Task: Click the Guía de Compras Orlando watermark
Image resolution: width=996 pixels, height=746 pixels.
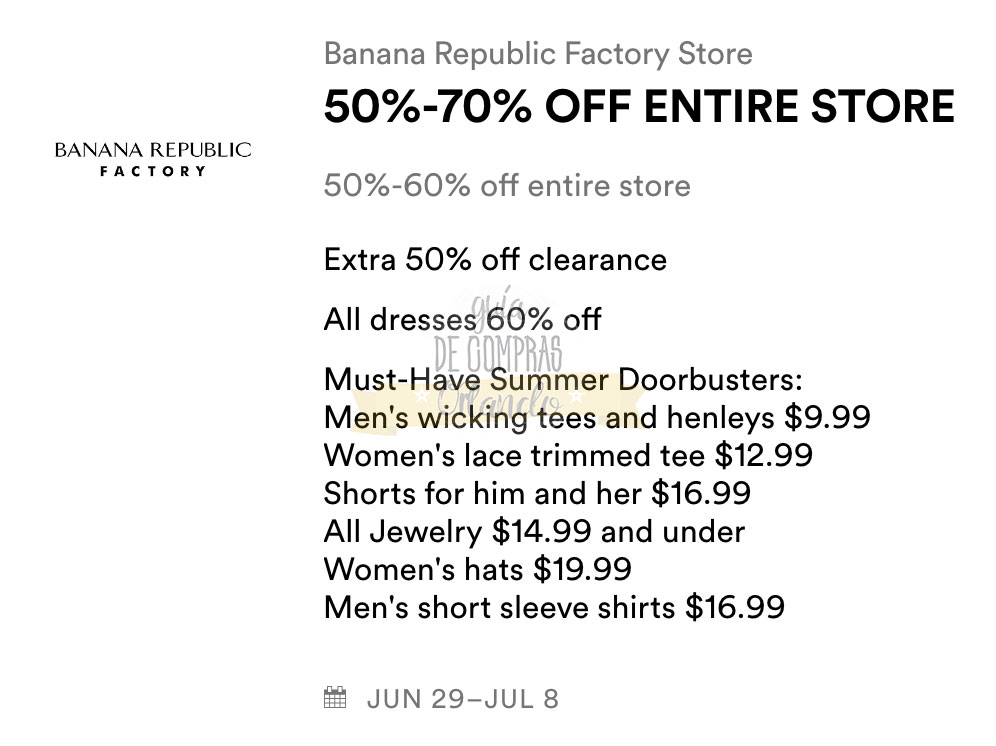Action: [x=498, y=355]
